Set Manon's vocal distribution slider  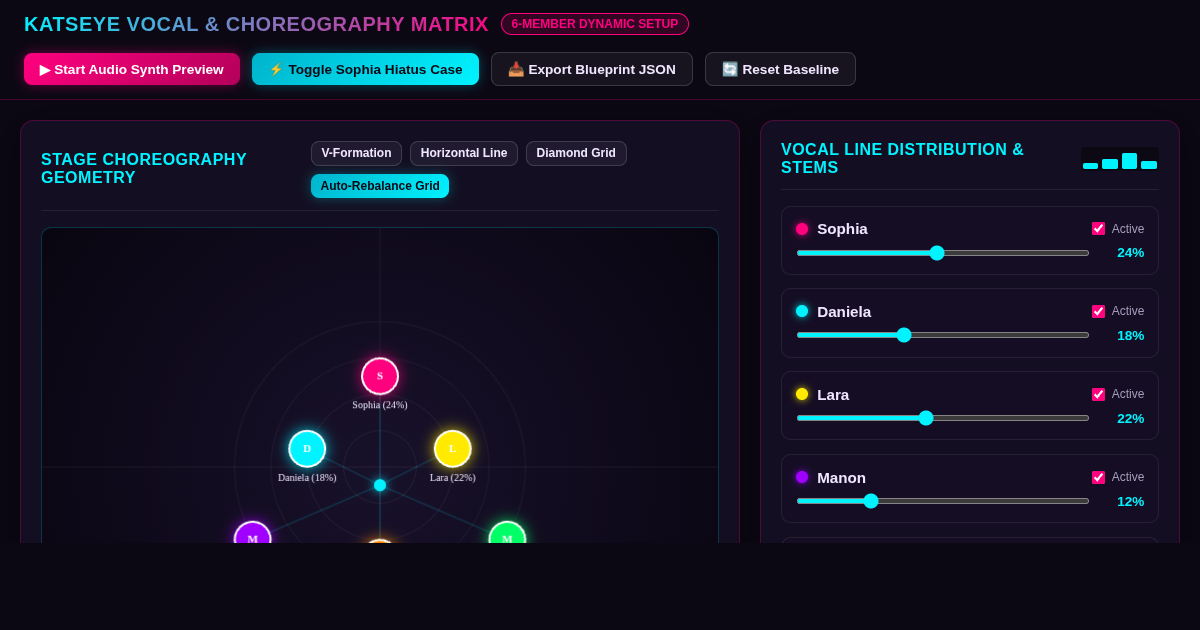coord(943,501)
